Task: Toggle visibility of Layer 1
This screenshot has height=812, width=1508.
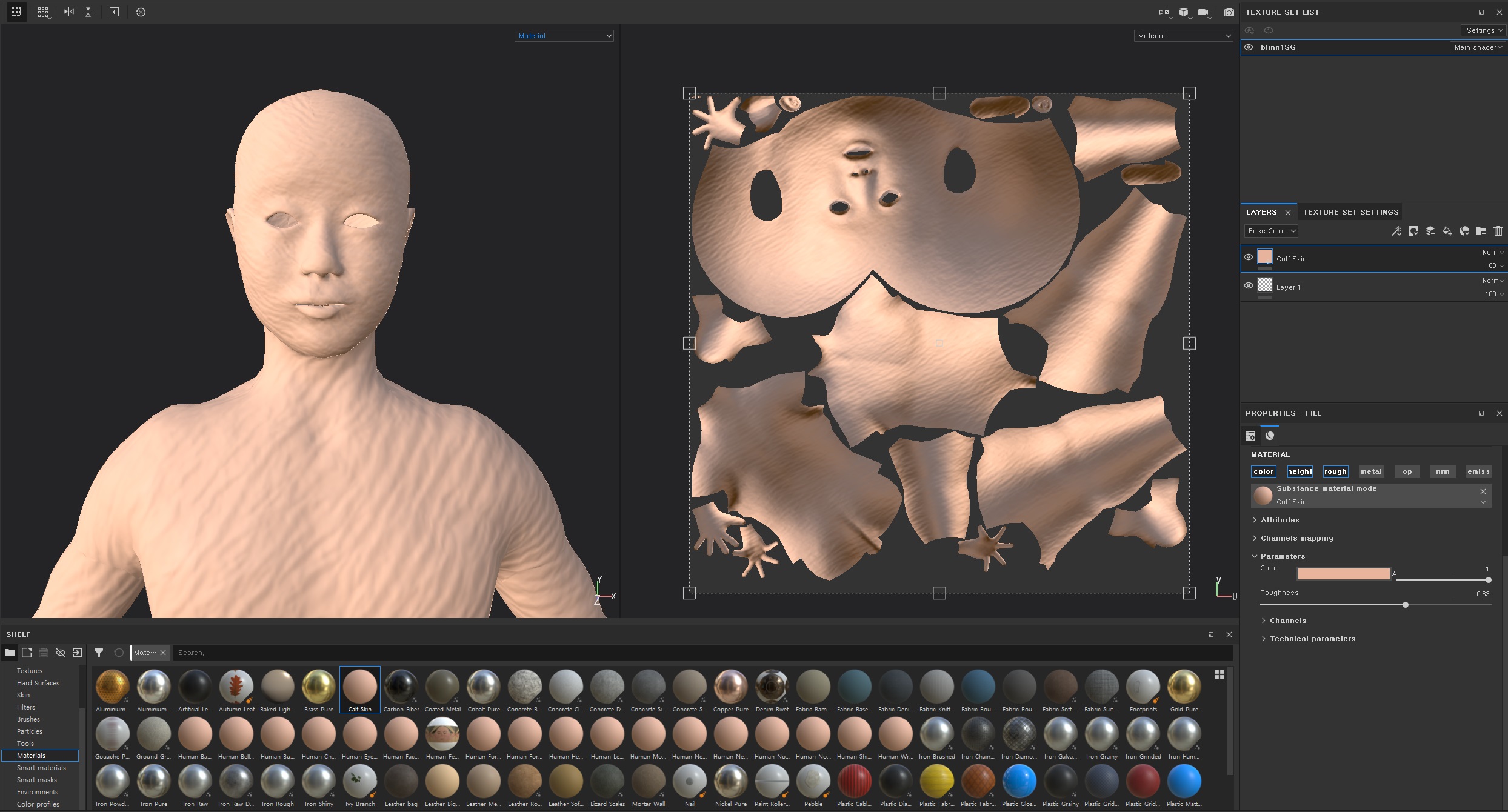Action: pos(1249,286)
